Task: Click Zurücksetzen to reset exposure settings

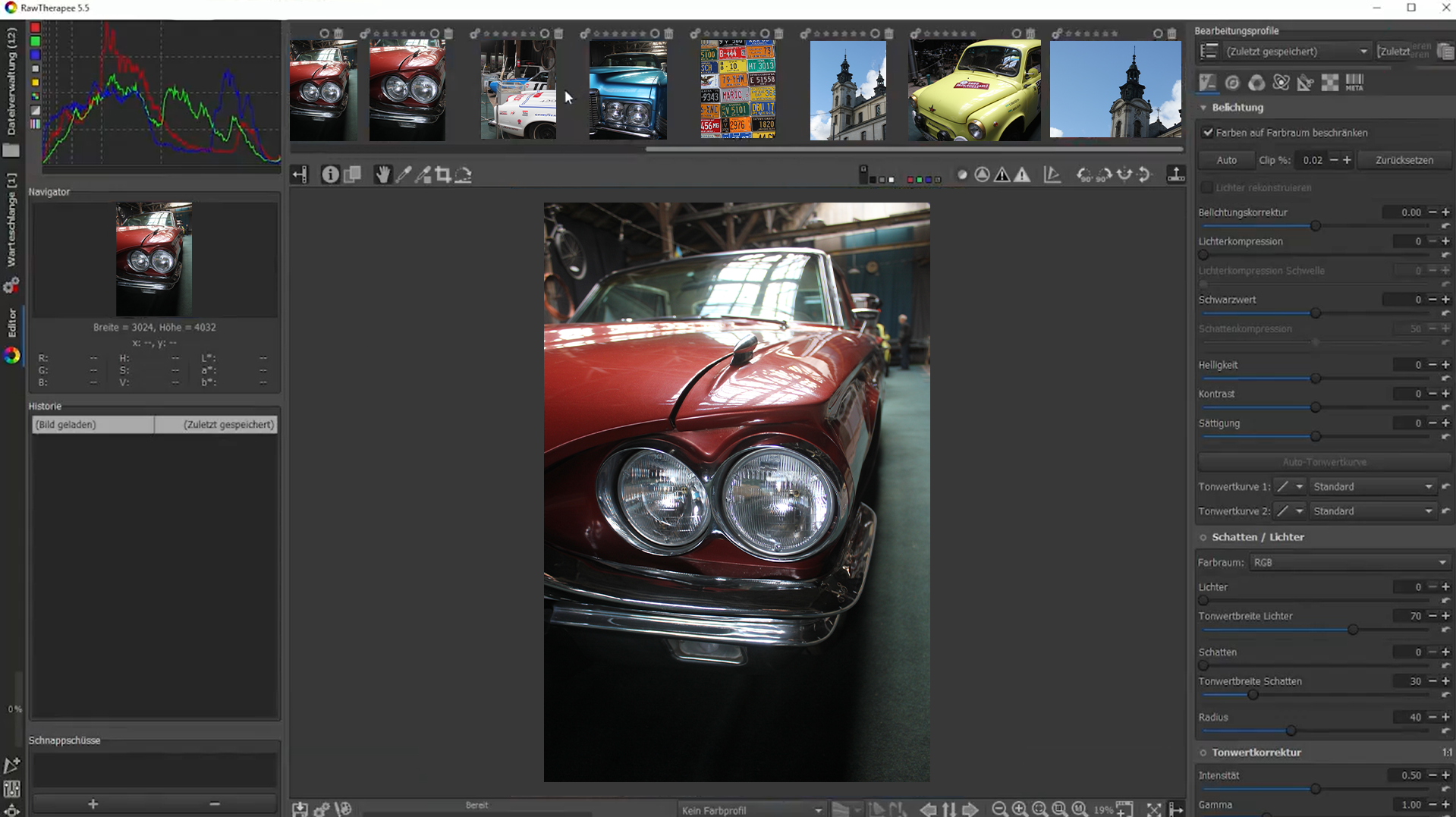Action: [x=1404, y=159]
